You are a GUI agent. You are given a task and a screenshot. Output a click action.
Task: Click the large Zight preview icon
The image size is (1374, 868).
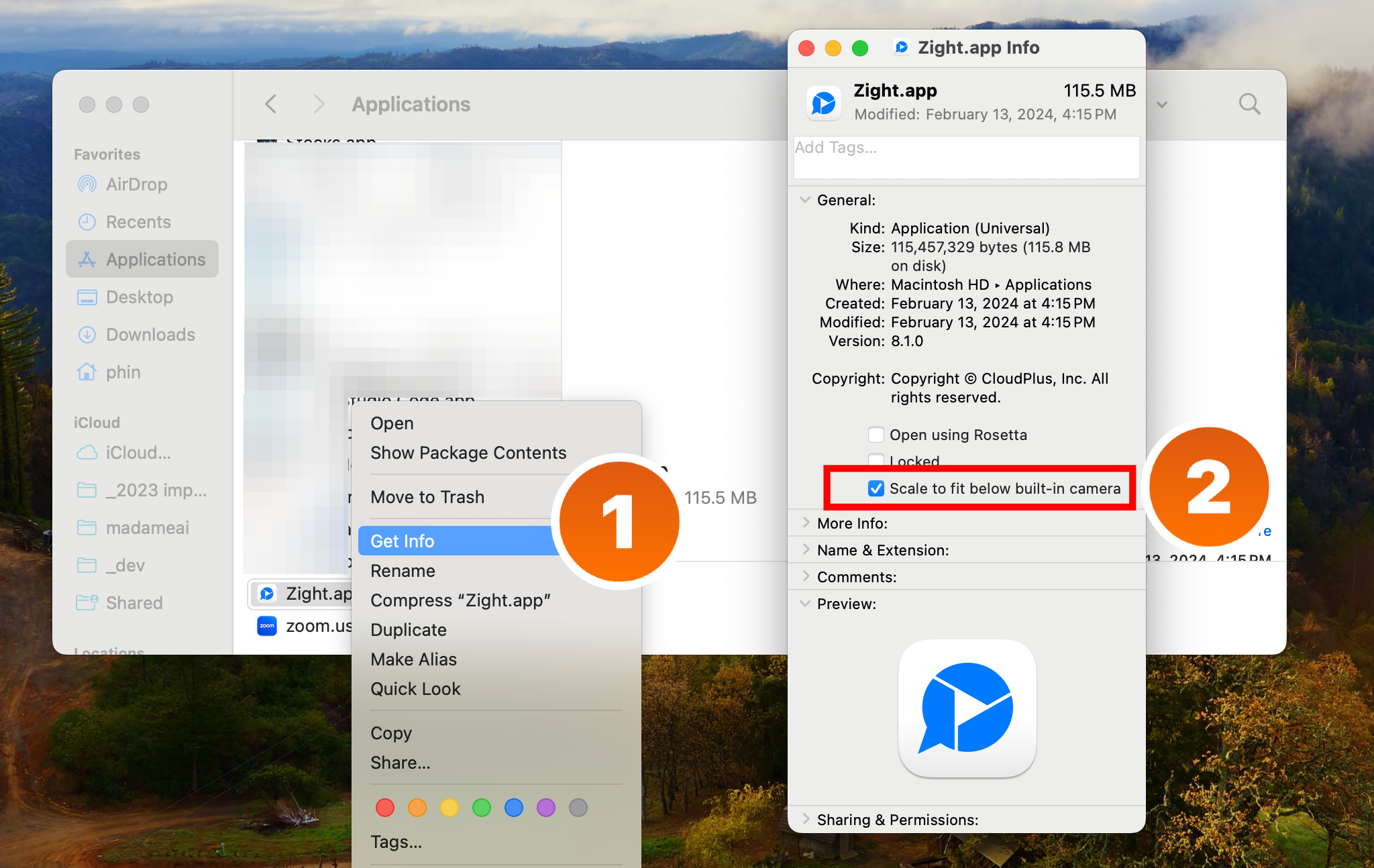coord(967,708)
